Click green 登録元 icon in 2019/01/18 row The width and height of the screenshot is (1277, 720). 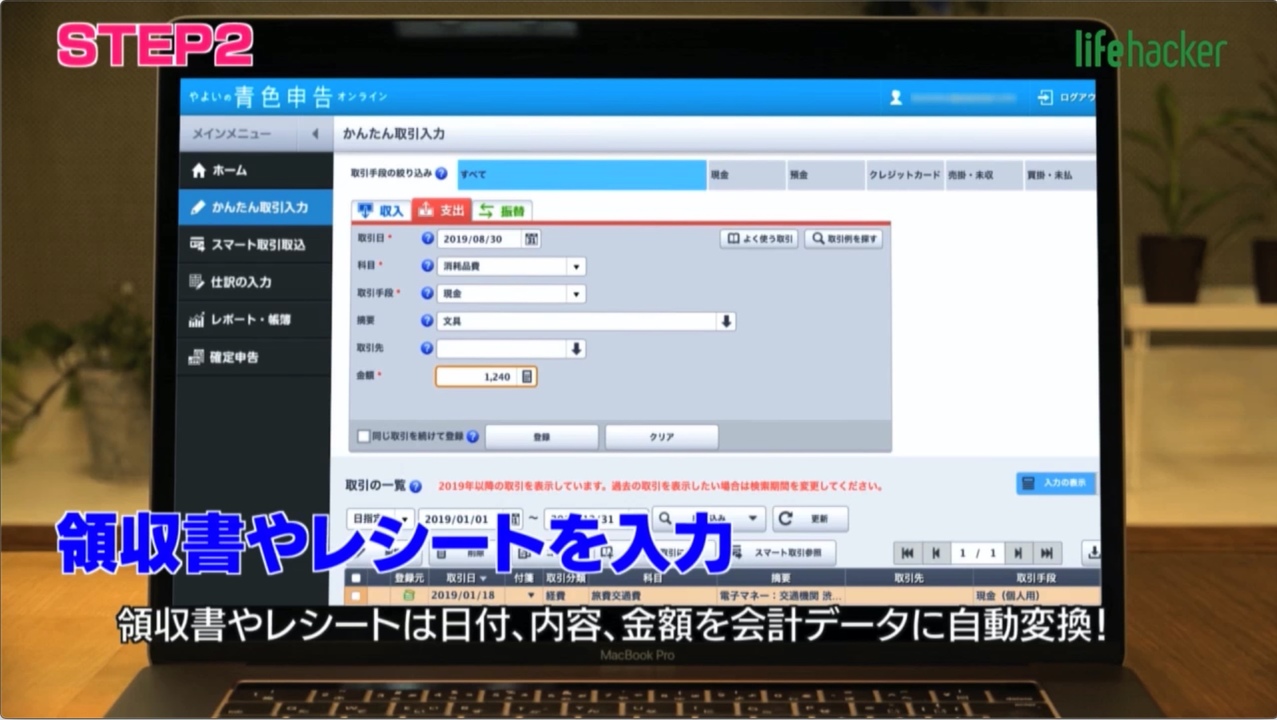pyautogui.click(x=408, y=596)
